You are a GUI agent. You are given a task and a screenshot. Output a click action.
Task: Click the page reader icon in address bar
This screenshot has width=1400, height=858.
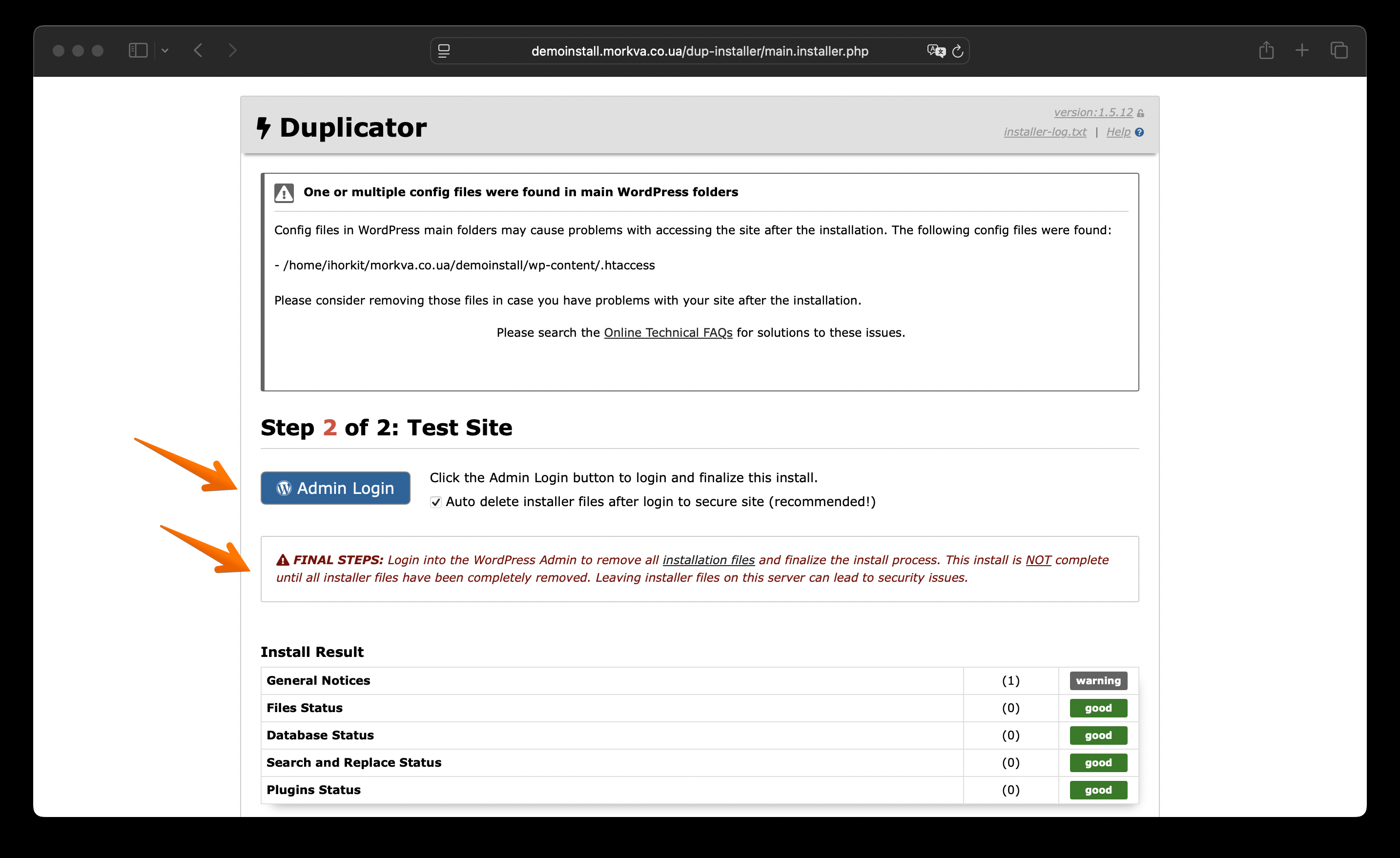[x=444, y=51]
